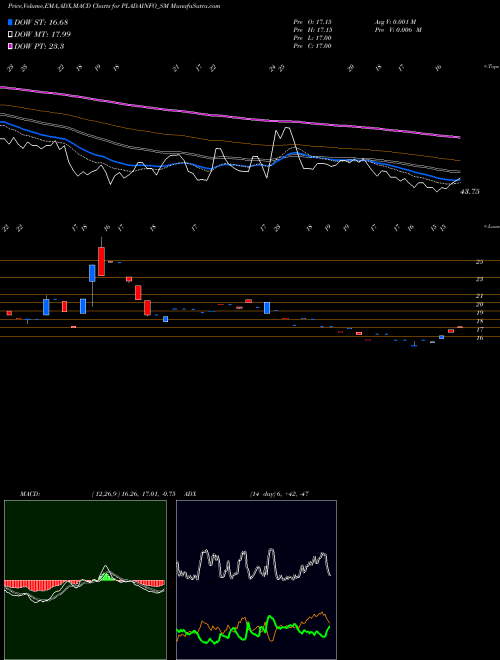The height and width of the screenshot is (660, 500).
Task: Click the 'MACD:' panel heading
Action: click(30, 494)
